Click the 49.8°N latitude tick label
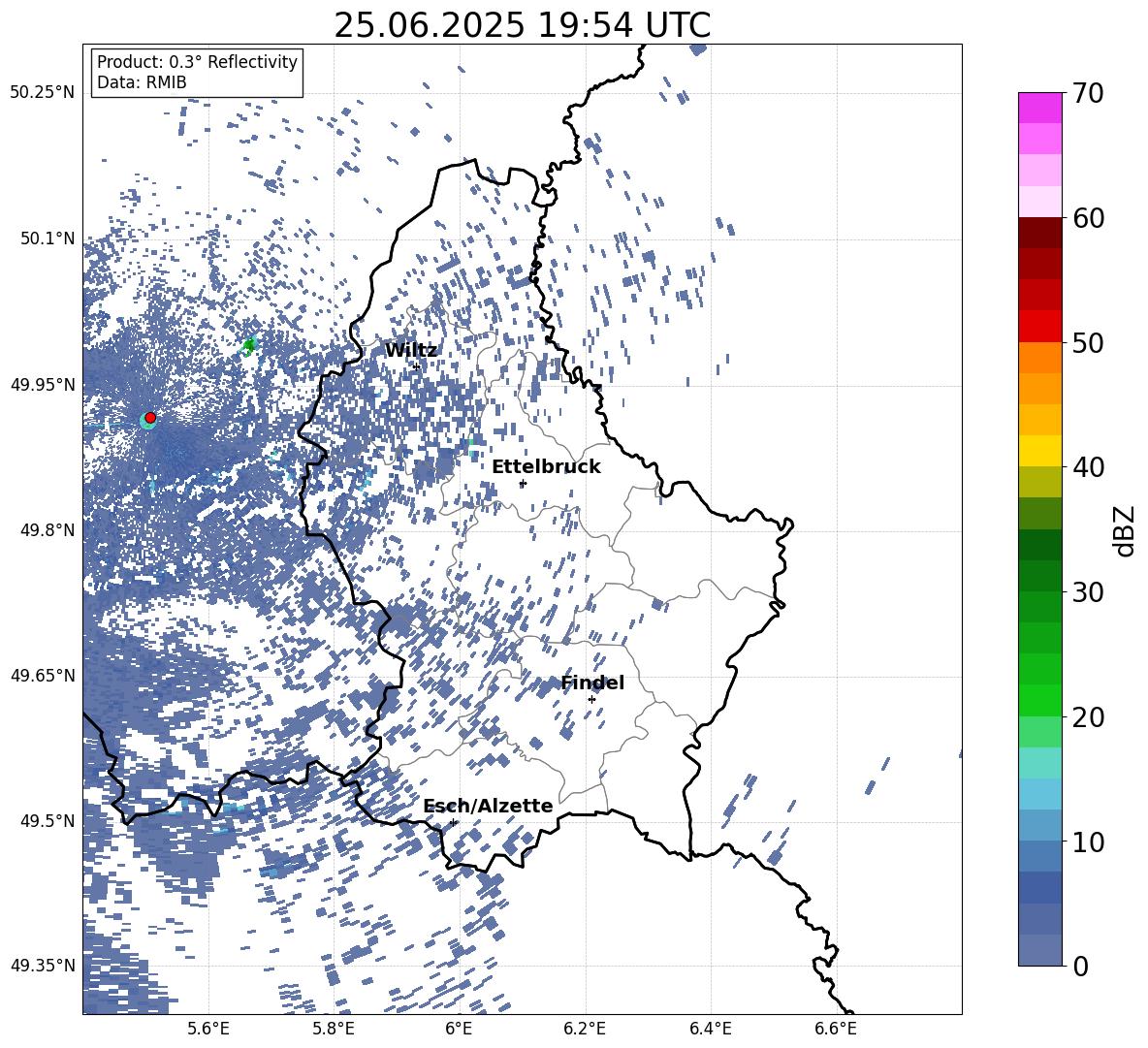This screenshot has height=1048, width=1148. pos(47,530)
